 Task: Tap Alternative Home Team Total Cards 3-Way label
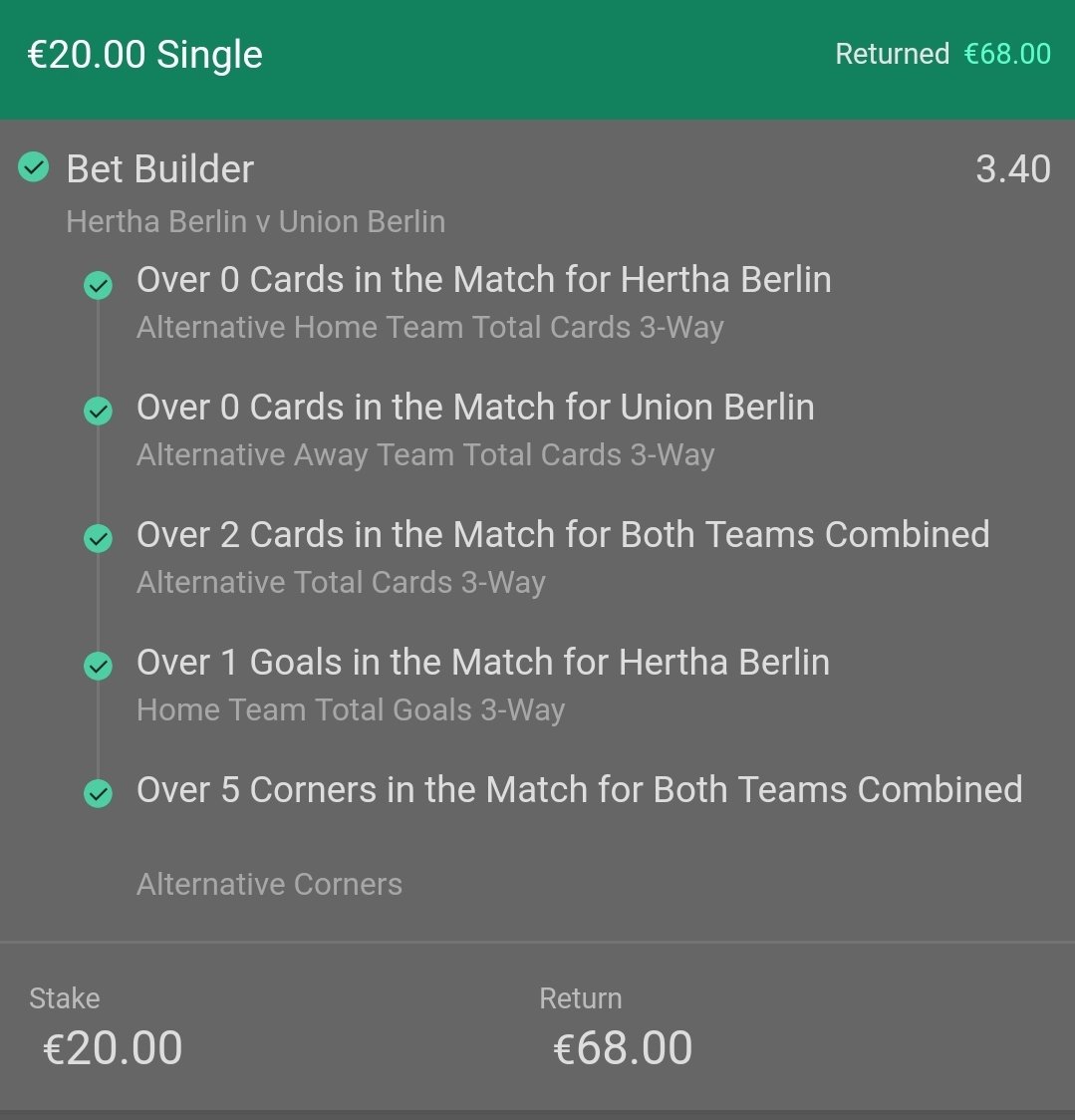click(x=430, y=327)
